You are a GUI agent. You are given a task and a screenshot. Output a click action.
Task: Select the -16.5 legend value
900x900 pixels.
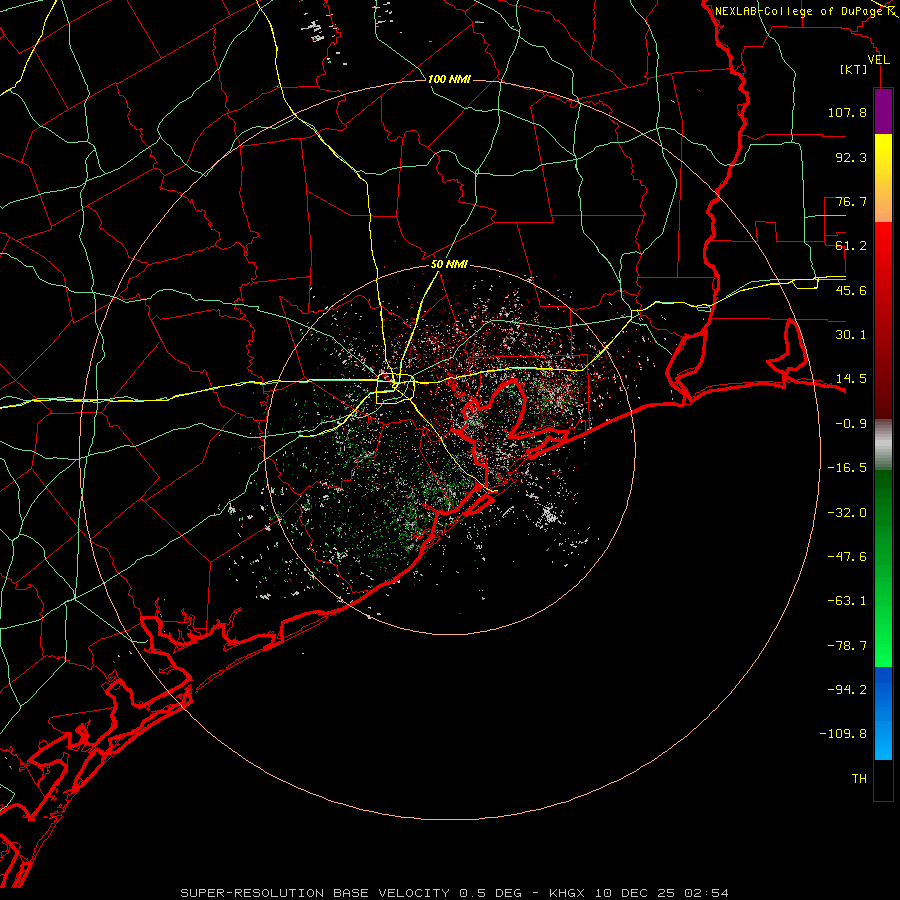(x=847, y=468)
